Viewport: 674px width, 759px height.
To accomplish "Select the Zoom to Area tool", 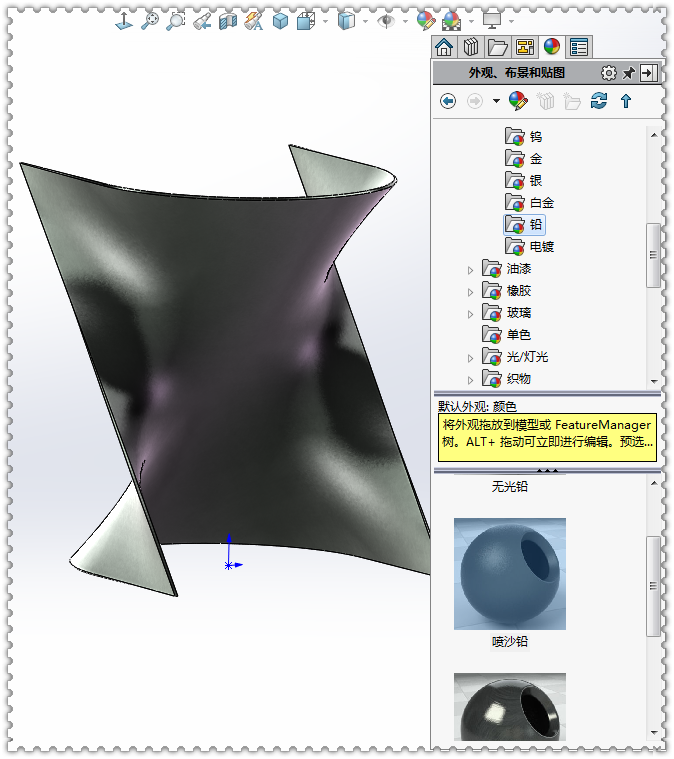I will pyautogui.click(x=176, y=20).
